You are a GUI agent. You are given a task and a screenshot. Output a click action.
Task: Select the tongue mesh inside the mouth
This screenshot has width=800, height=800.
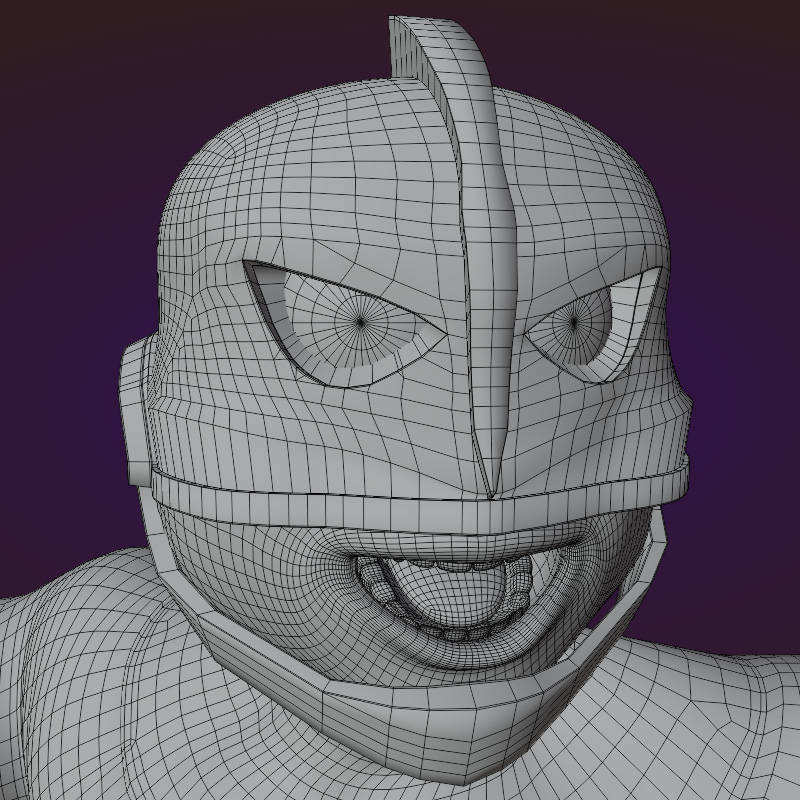[x=449, y=594]
